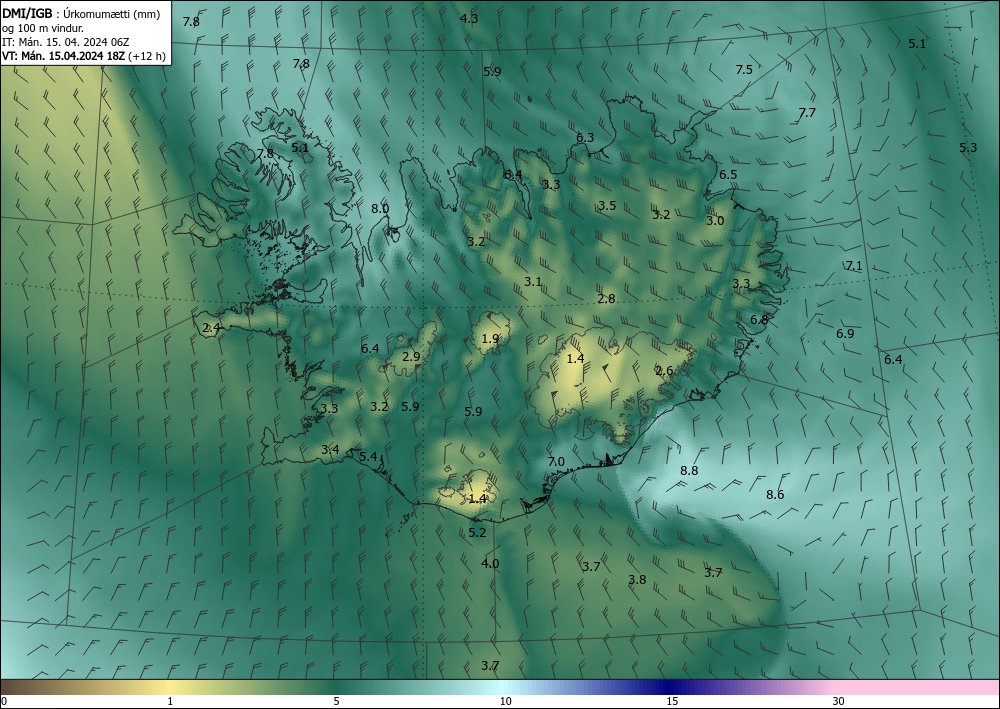Click the 2.9 value on the map
Viewport: 1000px width, 709px height.
(x=411, y=356)
